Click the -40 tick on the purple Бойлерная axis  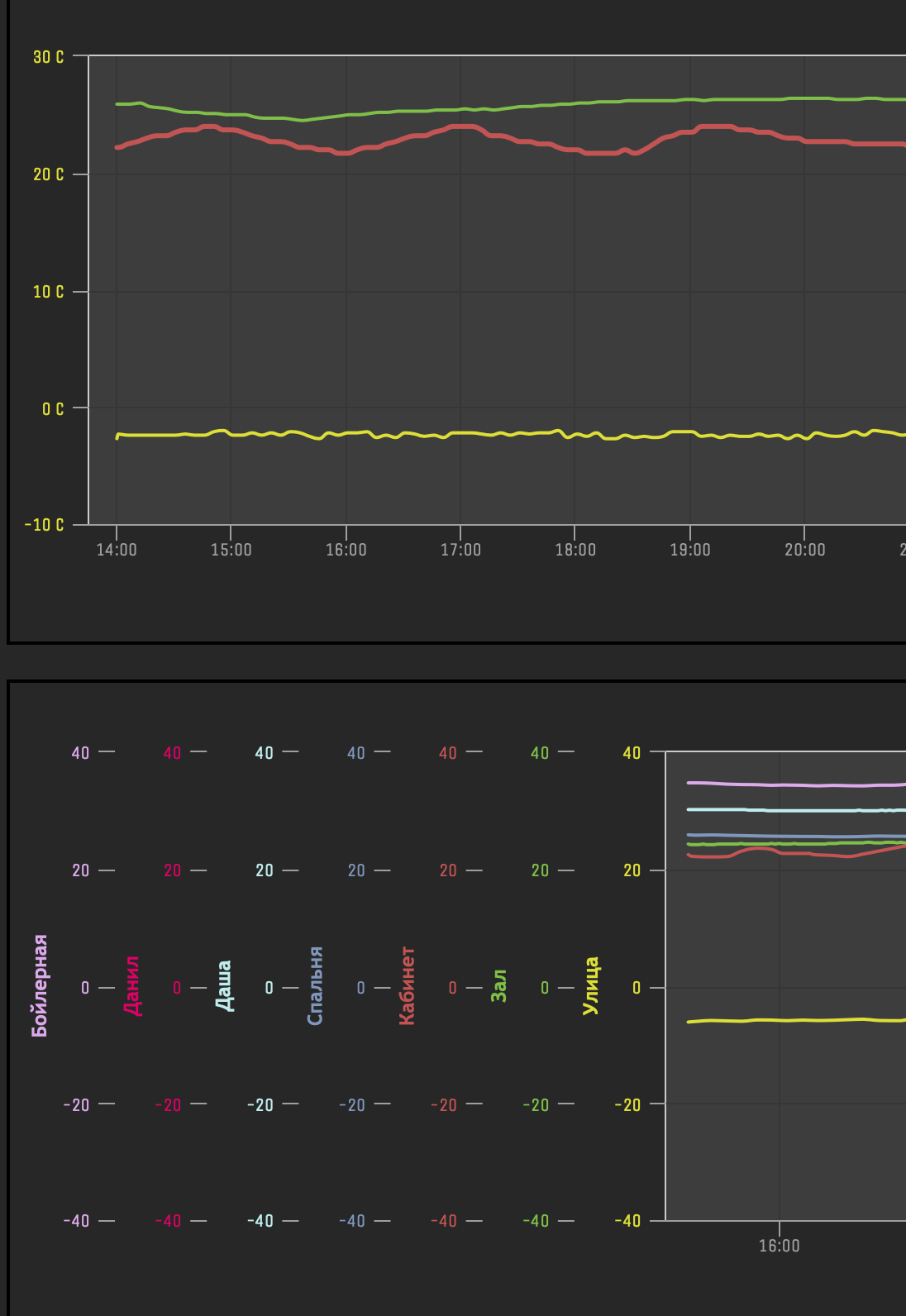tap(76, 1221)
